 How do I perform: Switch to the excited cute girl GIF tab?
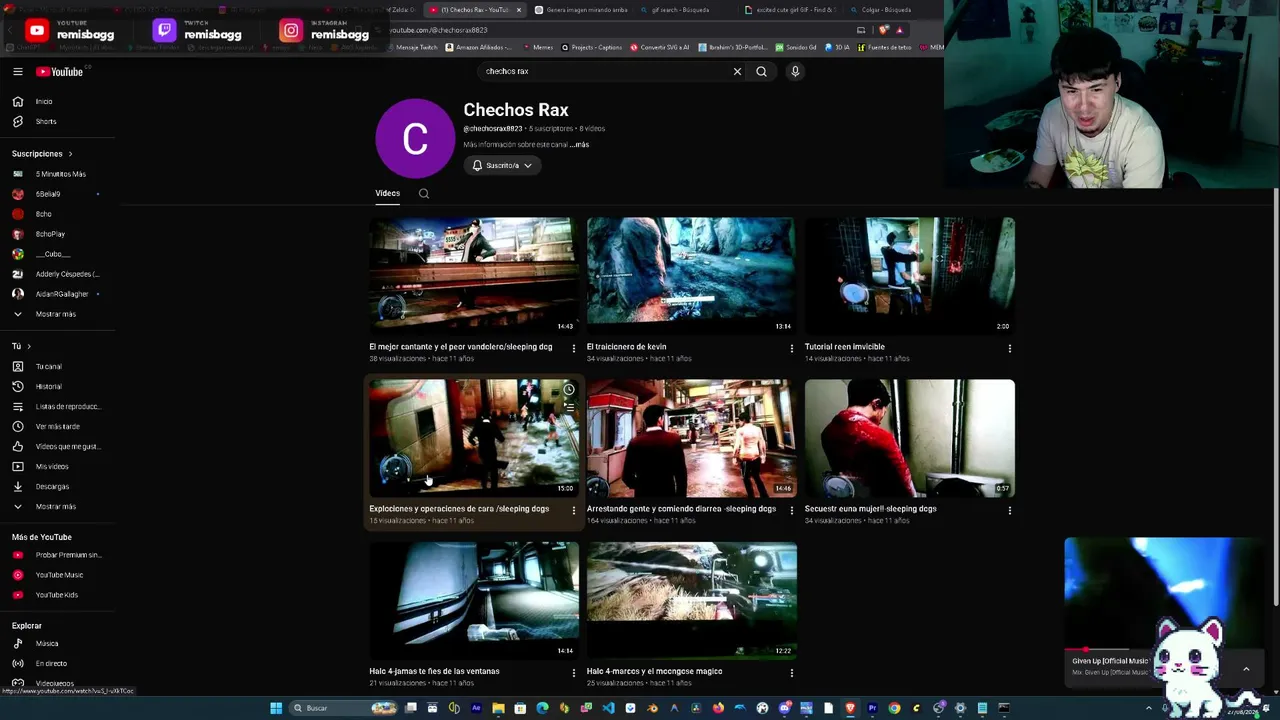[790, 10]
